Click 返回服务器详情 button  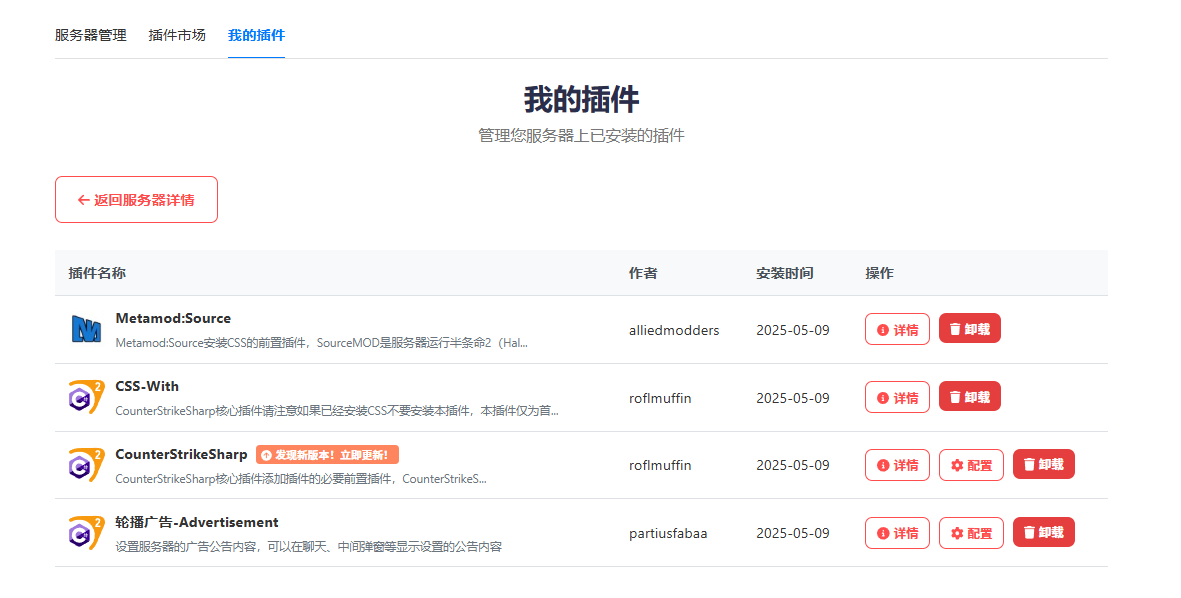pyautogui.click(x=136, y=200)
